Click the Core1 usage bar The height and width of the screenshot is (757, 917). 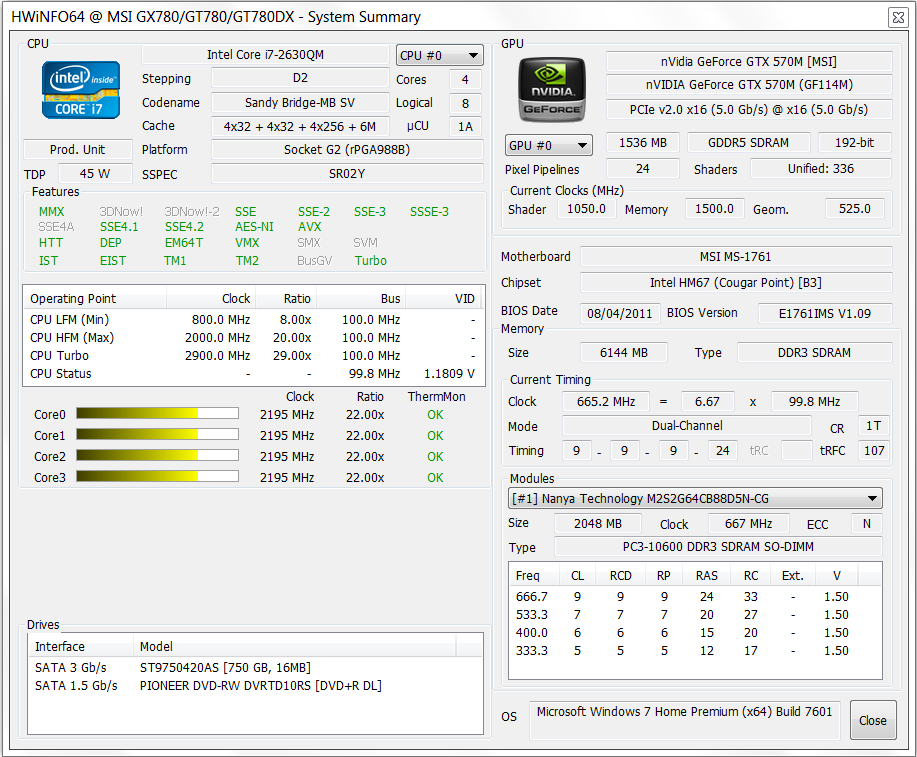coord(157,435)
